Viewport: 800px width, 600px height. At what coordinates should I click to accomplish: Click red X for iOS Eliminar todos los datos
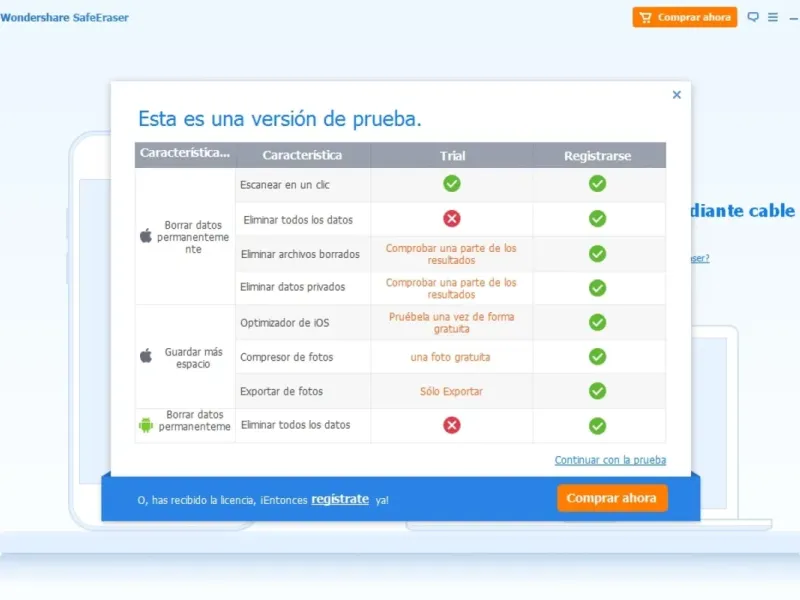[452, 219]
